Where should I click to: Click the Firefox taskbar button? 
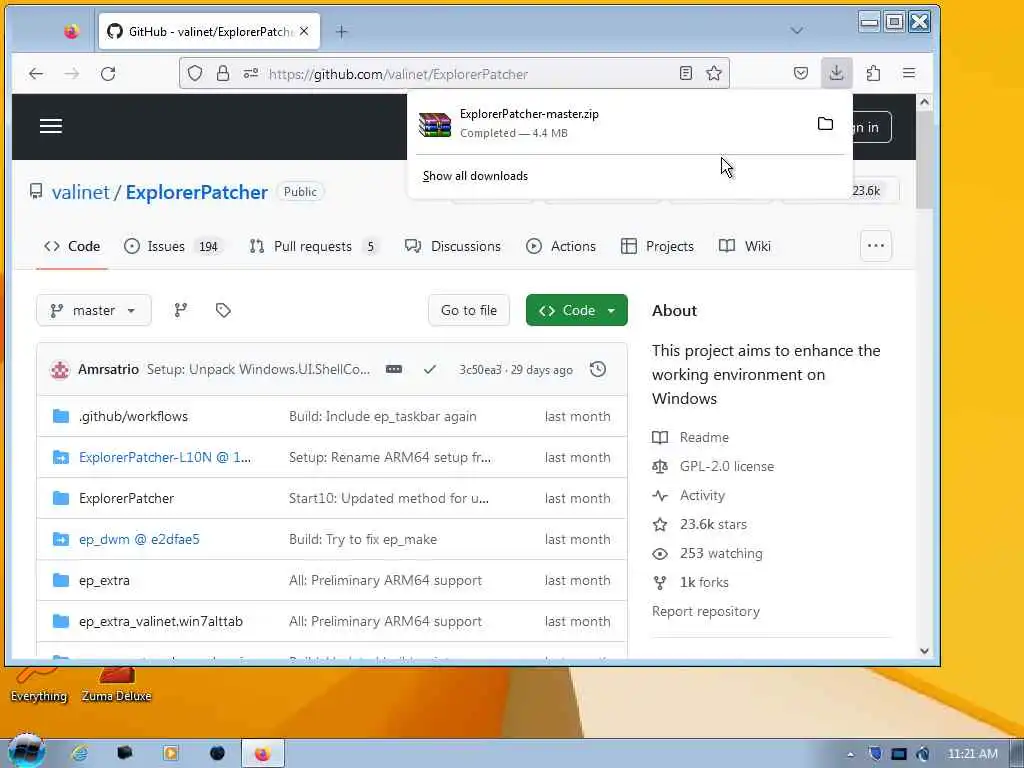point(263,754)
